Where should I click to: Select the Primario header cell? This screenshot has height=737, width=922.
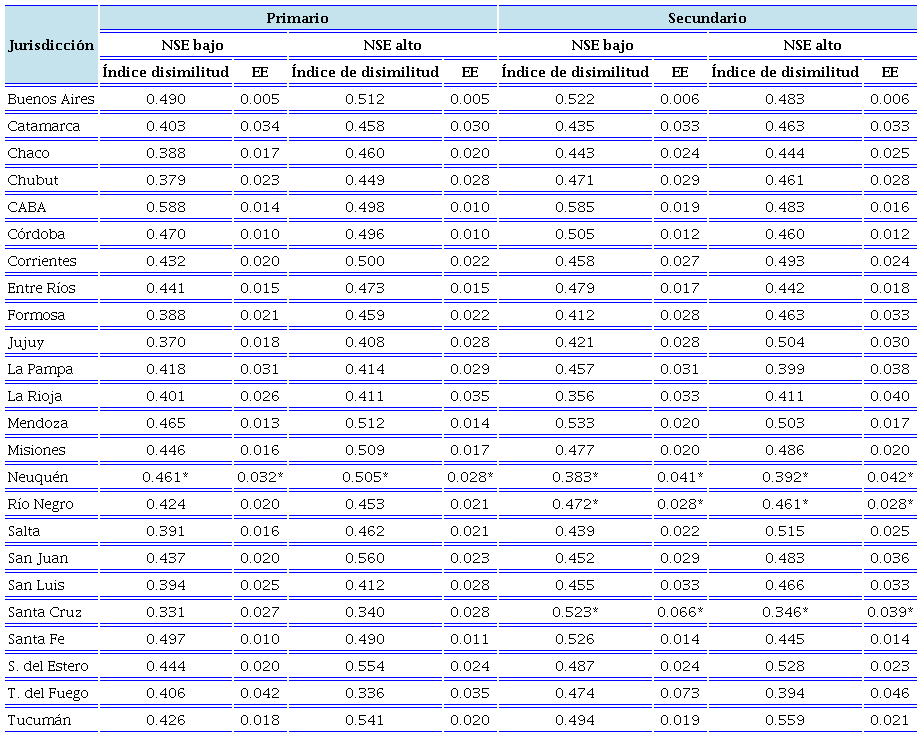click(x=297, y=18)
